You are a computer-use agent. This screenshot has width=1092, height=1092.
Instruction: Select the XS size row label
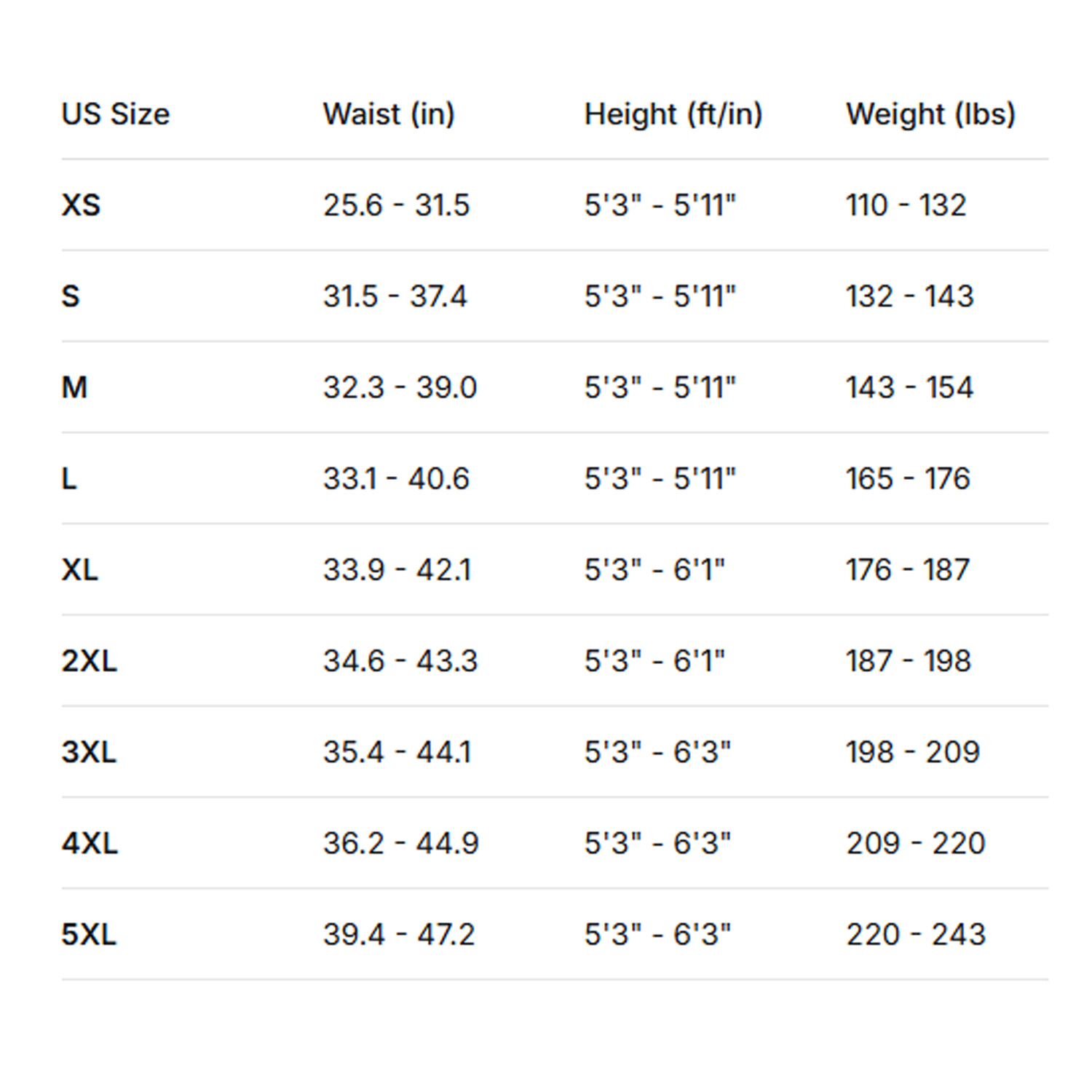[81, 205]
